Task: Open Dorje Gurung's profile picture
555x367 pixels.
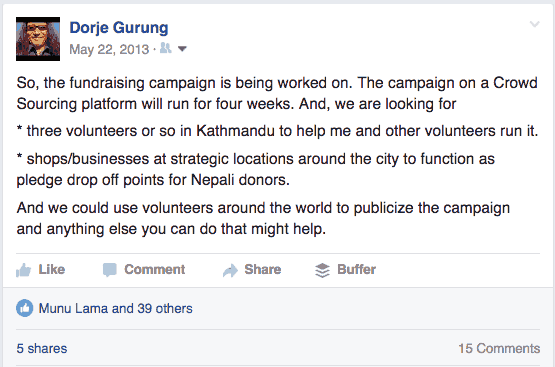Action: point(38,39)
